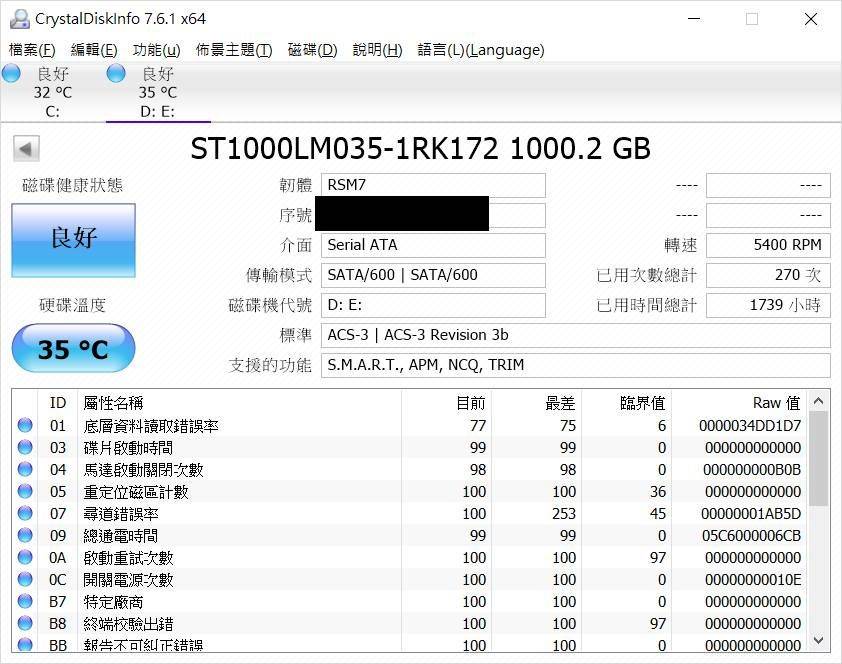
Task: Click status orb of attribute 04 row
Action: (x=25, y=469)
